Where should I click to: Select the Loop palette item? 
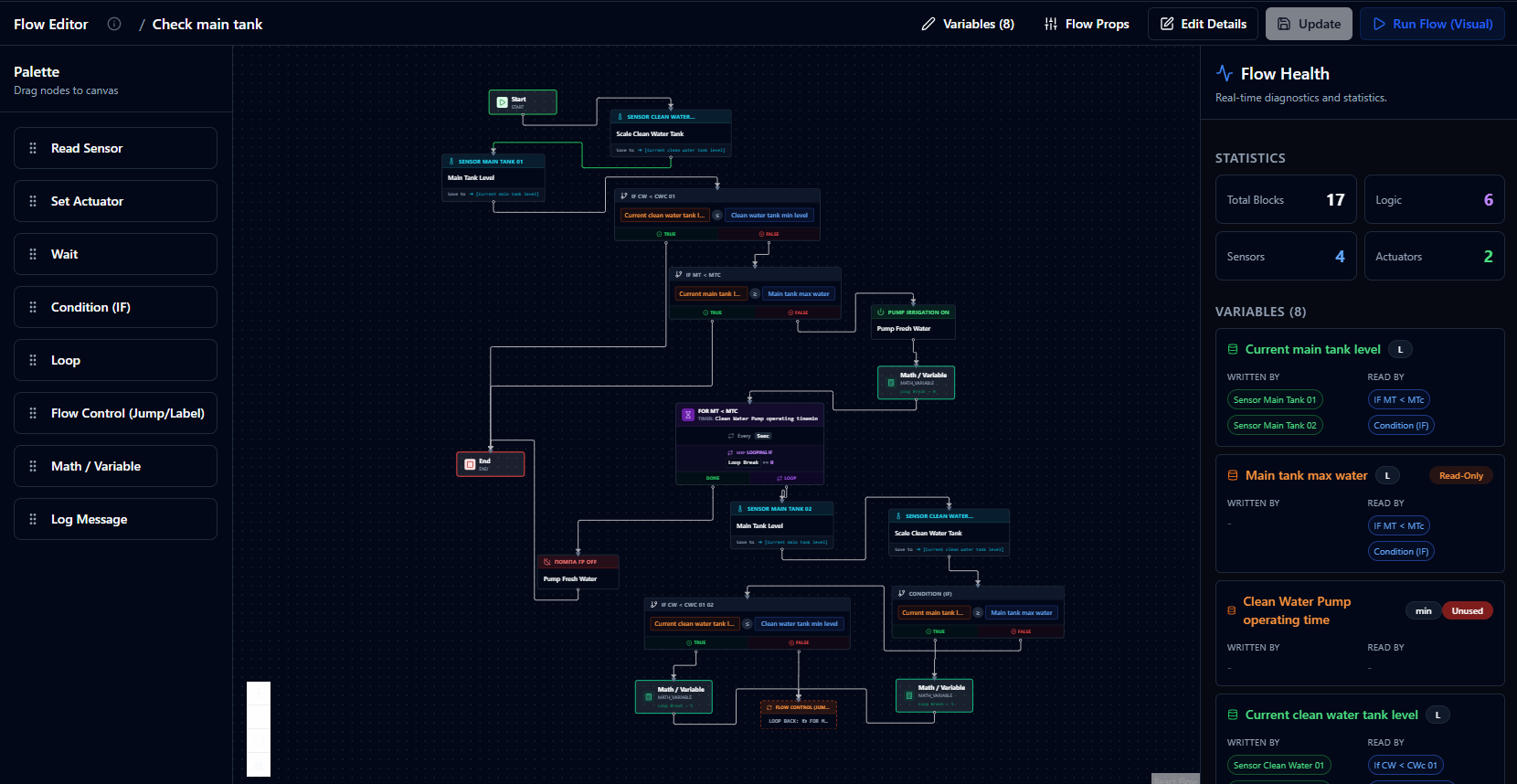[x=115, y=360]
